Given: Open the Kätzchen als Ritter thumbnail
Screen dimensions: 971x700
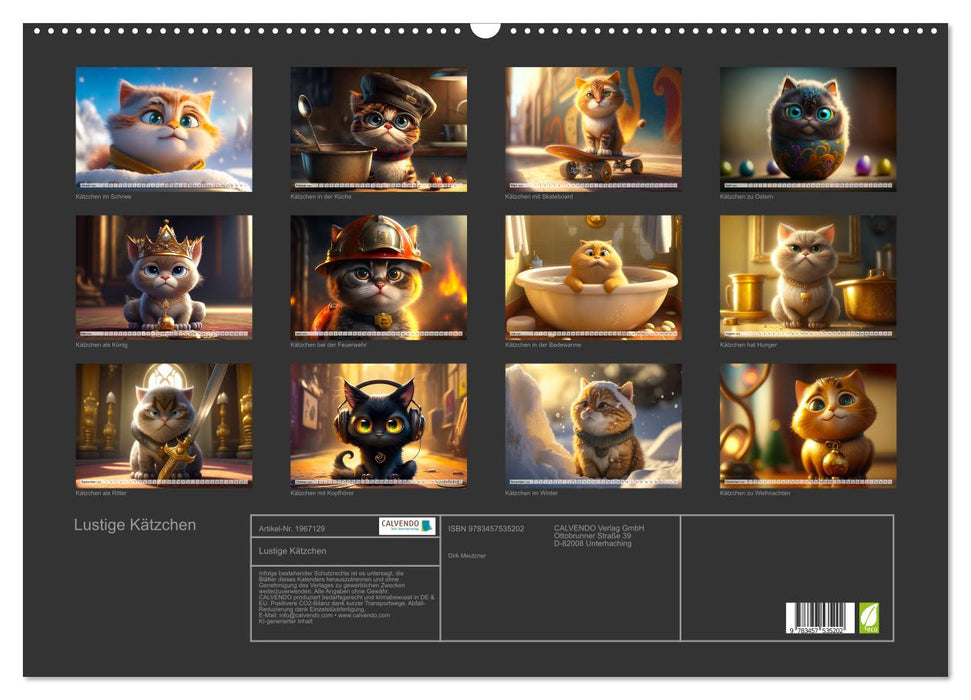Looking at the screenshot, I should tap(164, 425).
